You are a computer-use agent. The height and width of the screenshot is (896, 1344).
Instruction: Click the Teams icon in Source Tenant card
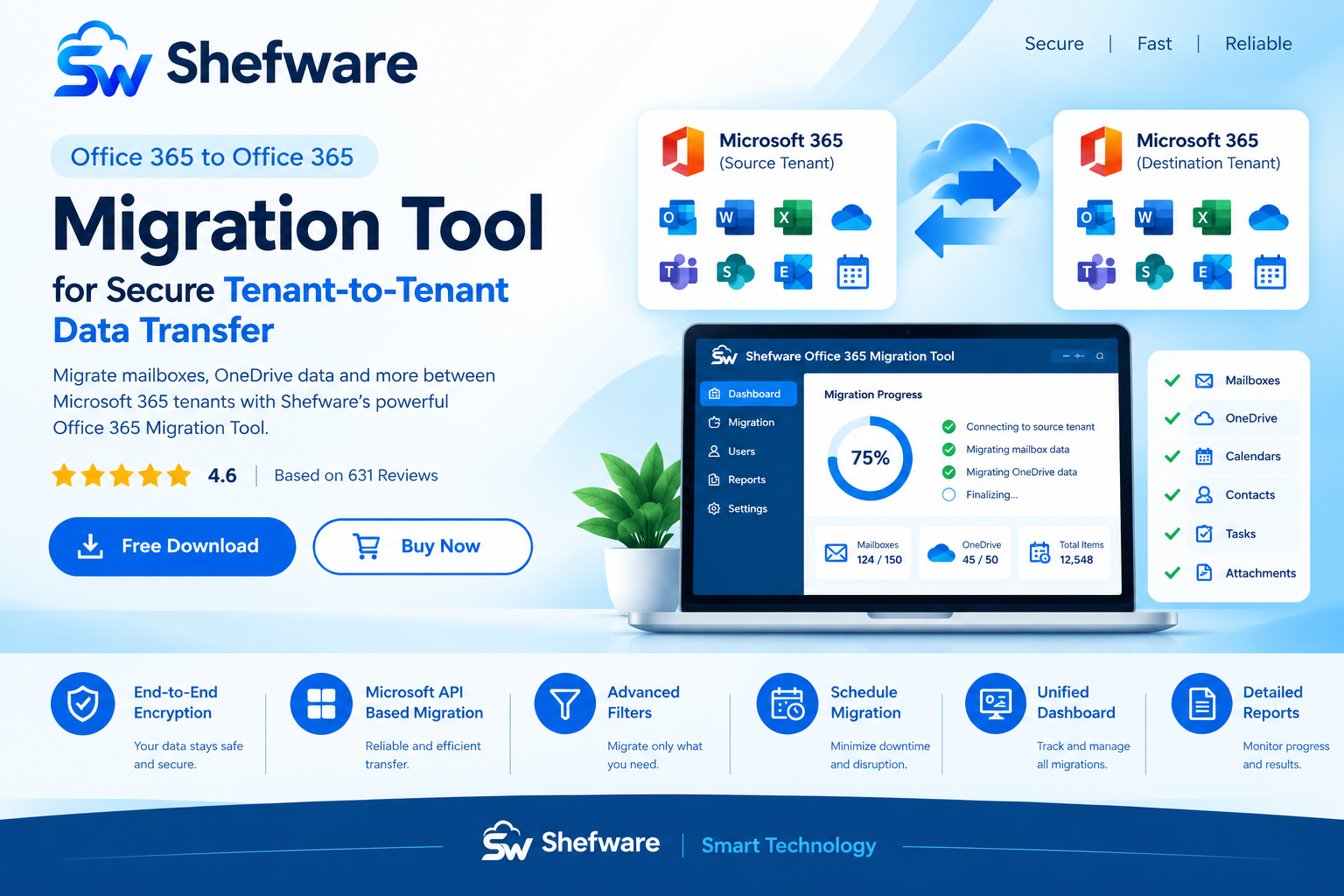pos(678,272)
